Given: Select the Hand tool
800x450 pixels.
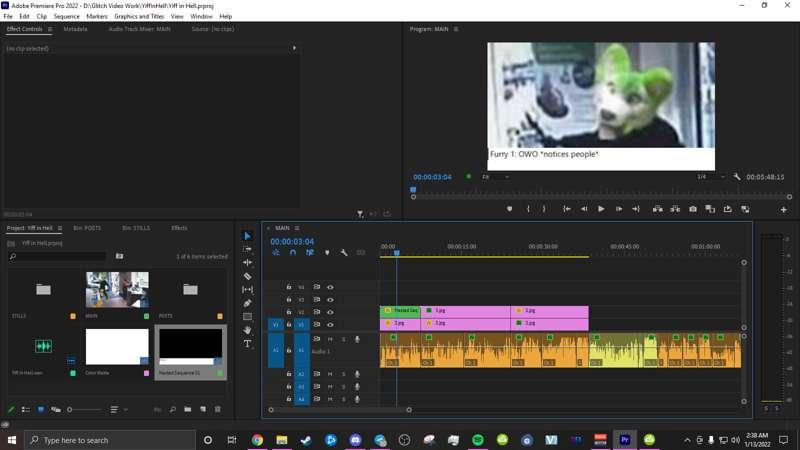Looking at the screenshot, I should pos(247,330).
